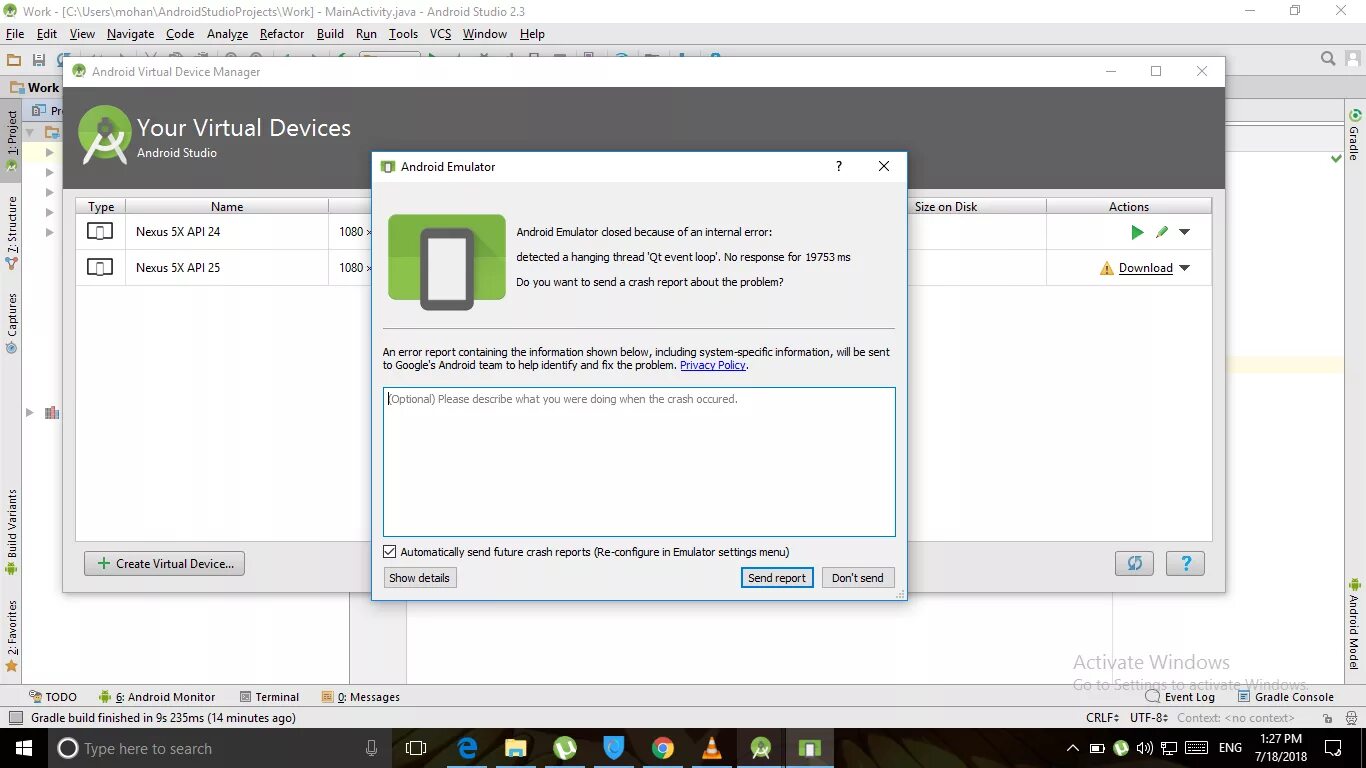The height and width of the screenshot is (768, 1366).
Task: Open the Tools menu
Action: [x=403, y=34]
